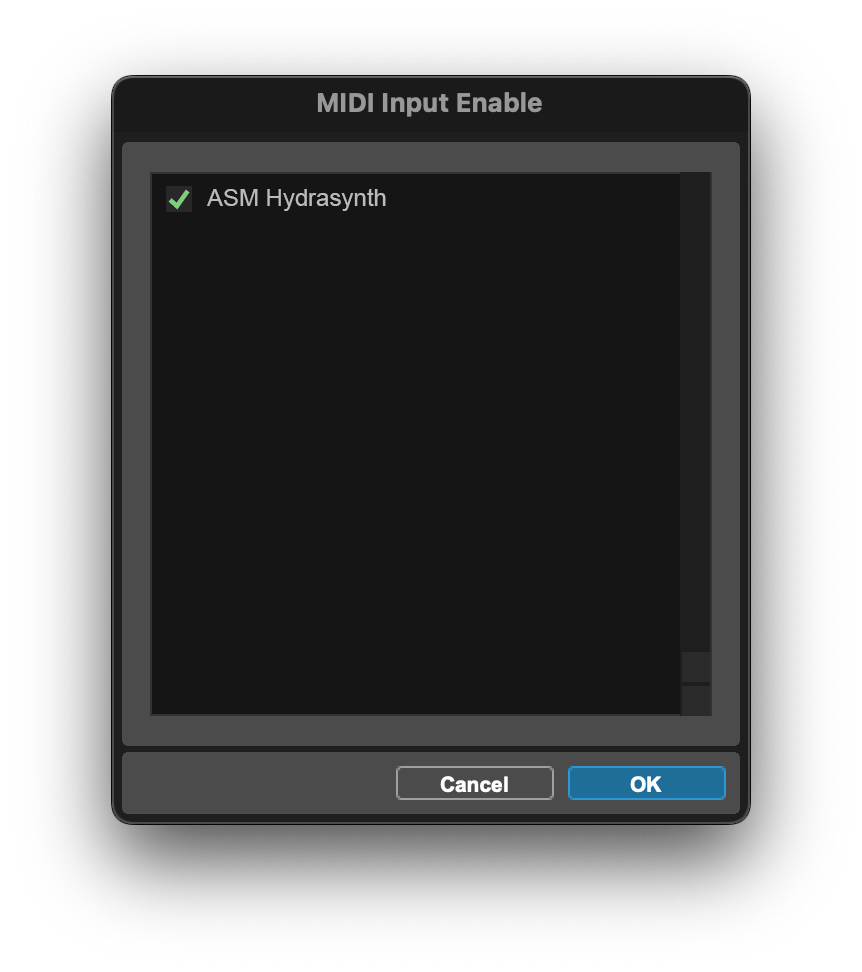Click the gray Cancel button

point(474,784)
